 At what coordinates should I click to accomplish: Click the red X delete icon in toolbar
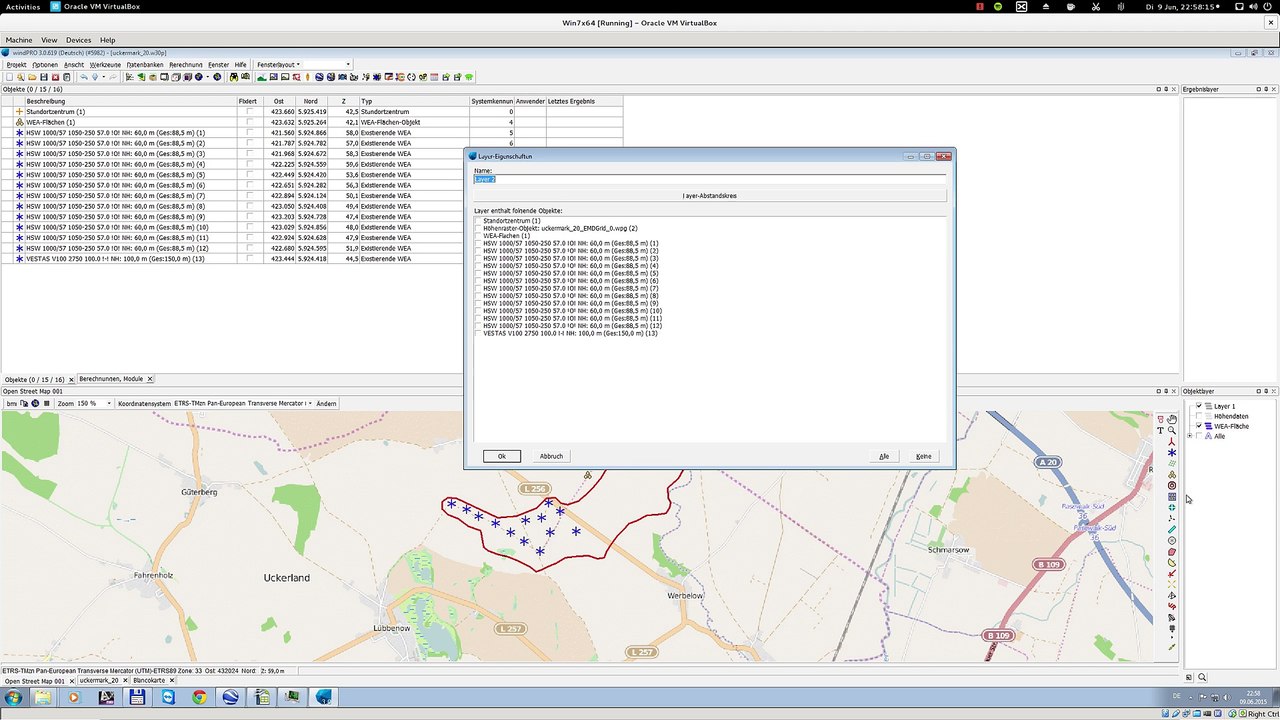(x=56, y=77)
